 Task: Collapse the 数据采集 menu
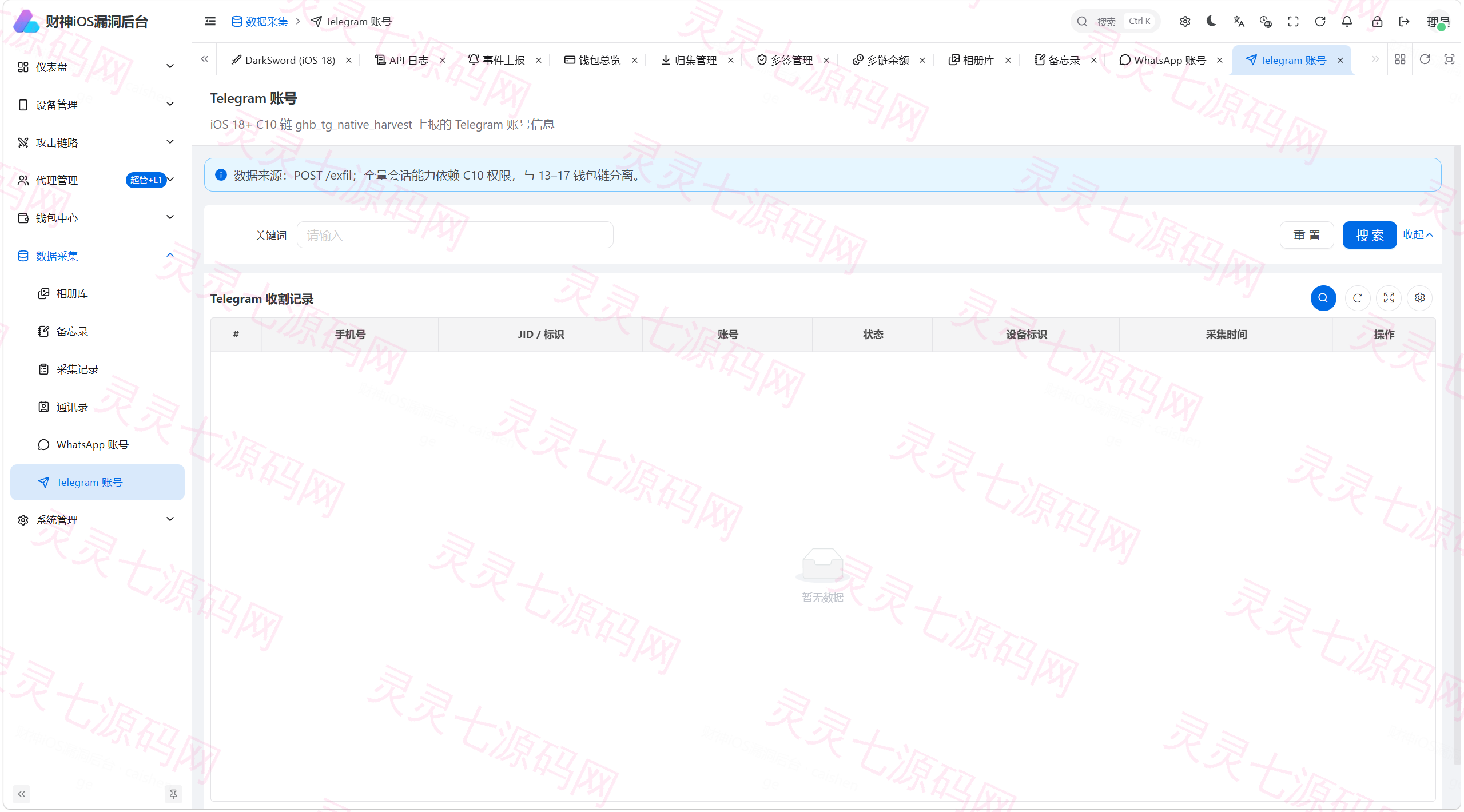coord(97,256)
